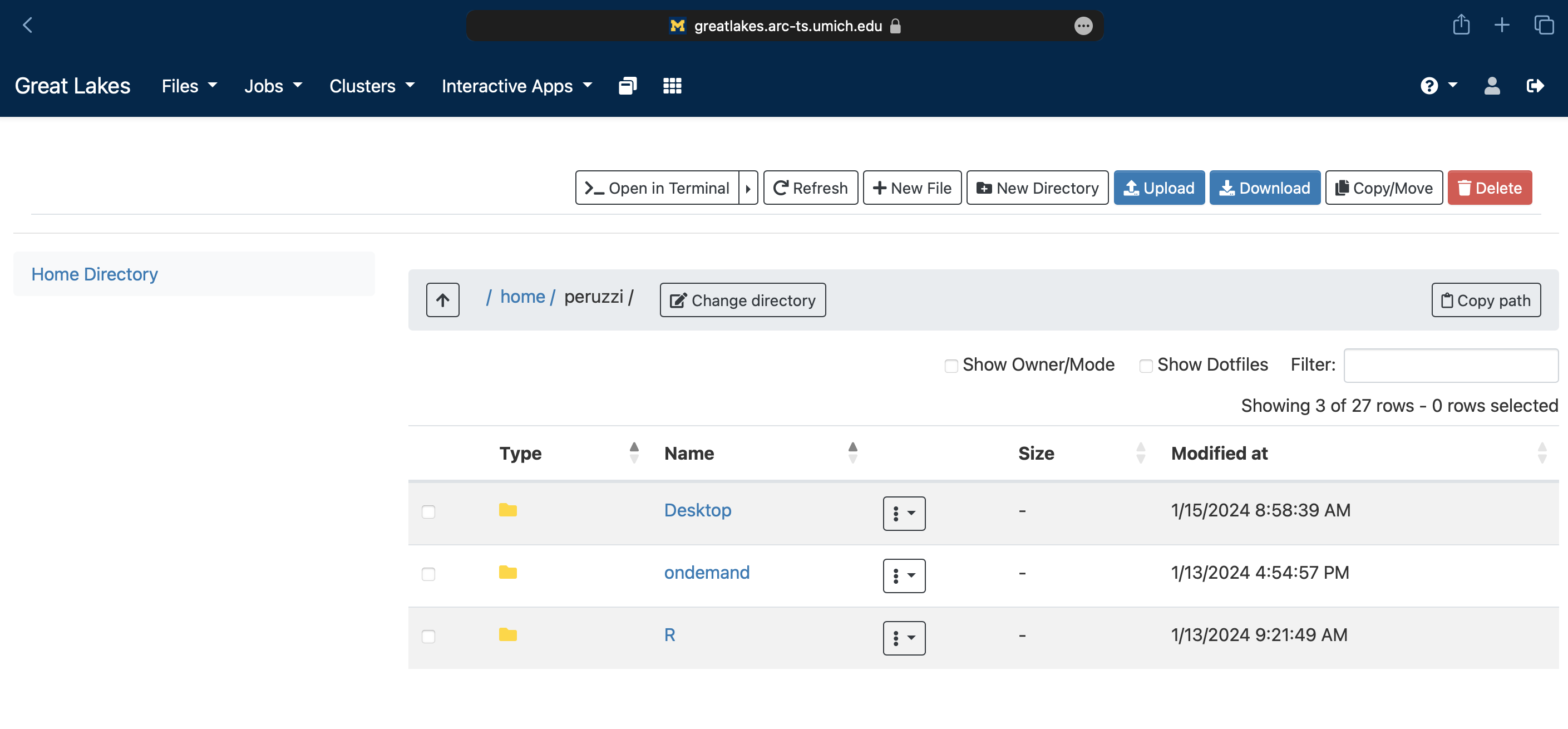Viewport: 1568px width, 729px height.
Task: Open browser tabs overview icon
Action: [1544, 26]
